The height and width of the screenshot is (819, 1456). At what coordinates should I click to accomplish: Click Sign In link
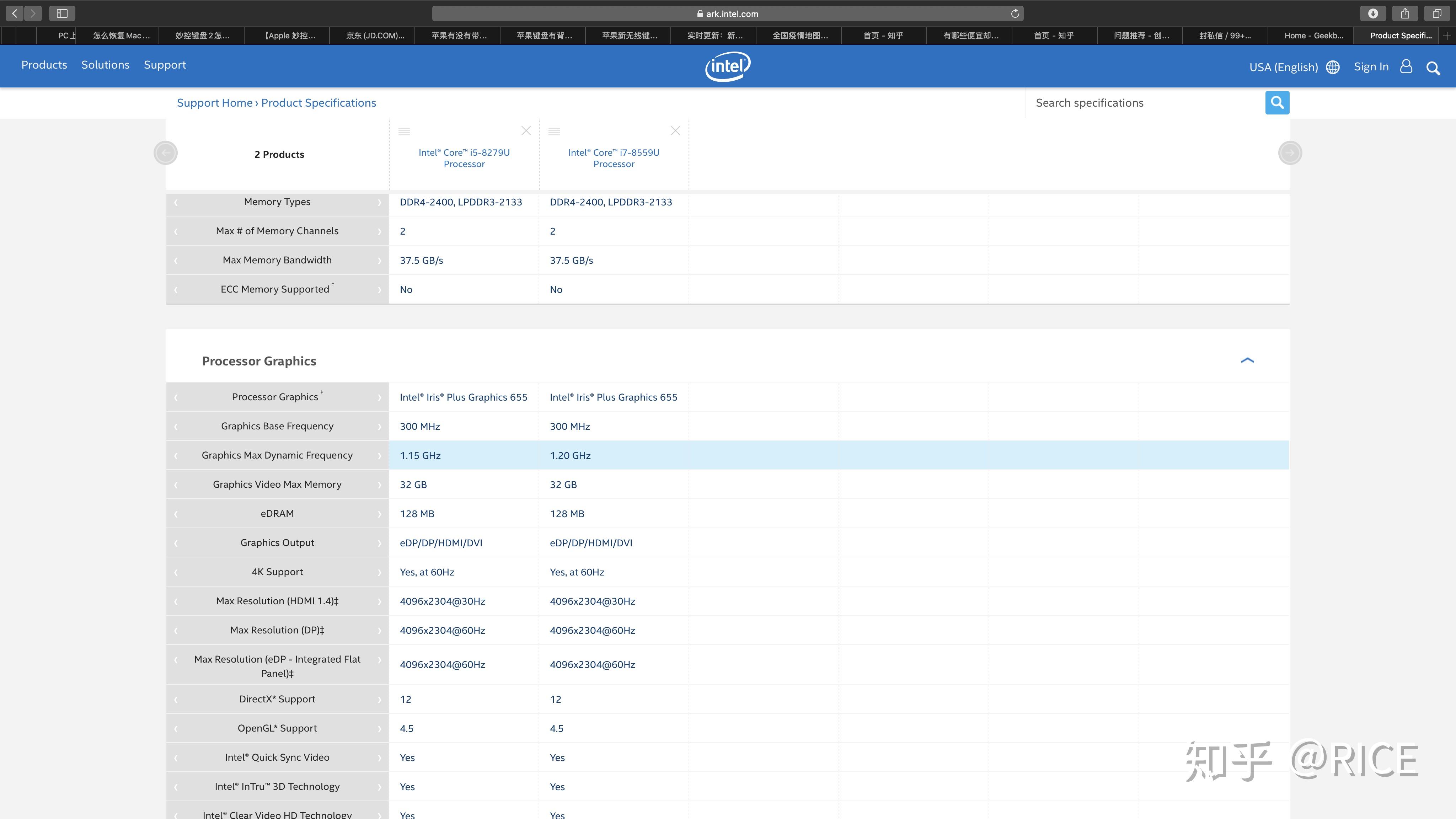(1371, 67)
